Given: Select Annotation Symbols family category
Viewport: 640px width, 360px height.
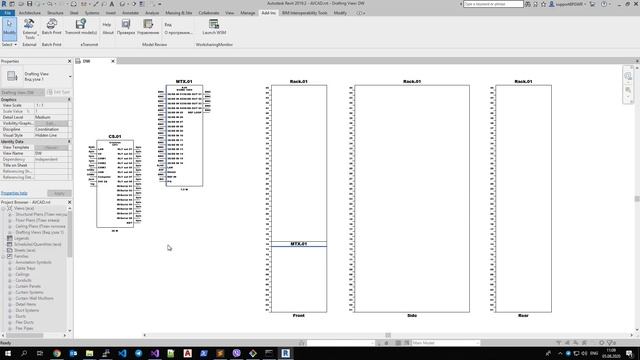Looking at the screenshot, I should click(33, 262).
